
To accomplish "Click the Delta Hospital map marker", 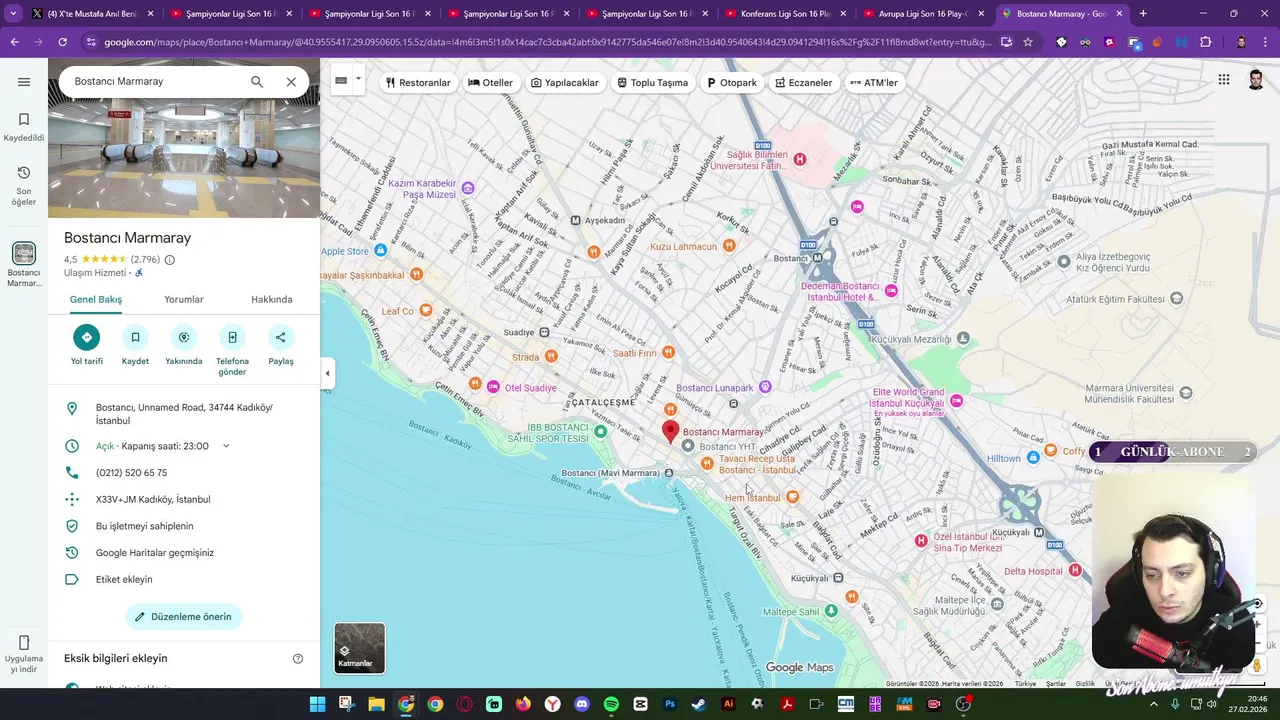I will [x=1075, y=570].
